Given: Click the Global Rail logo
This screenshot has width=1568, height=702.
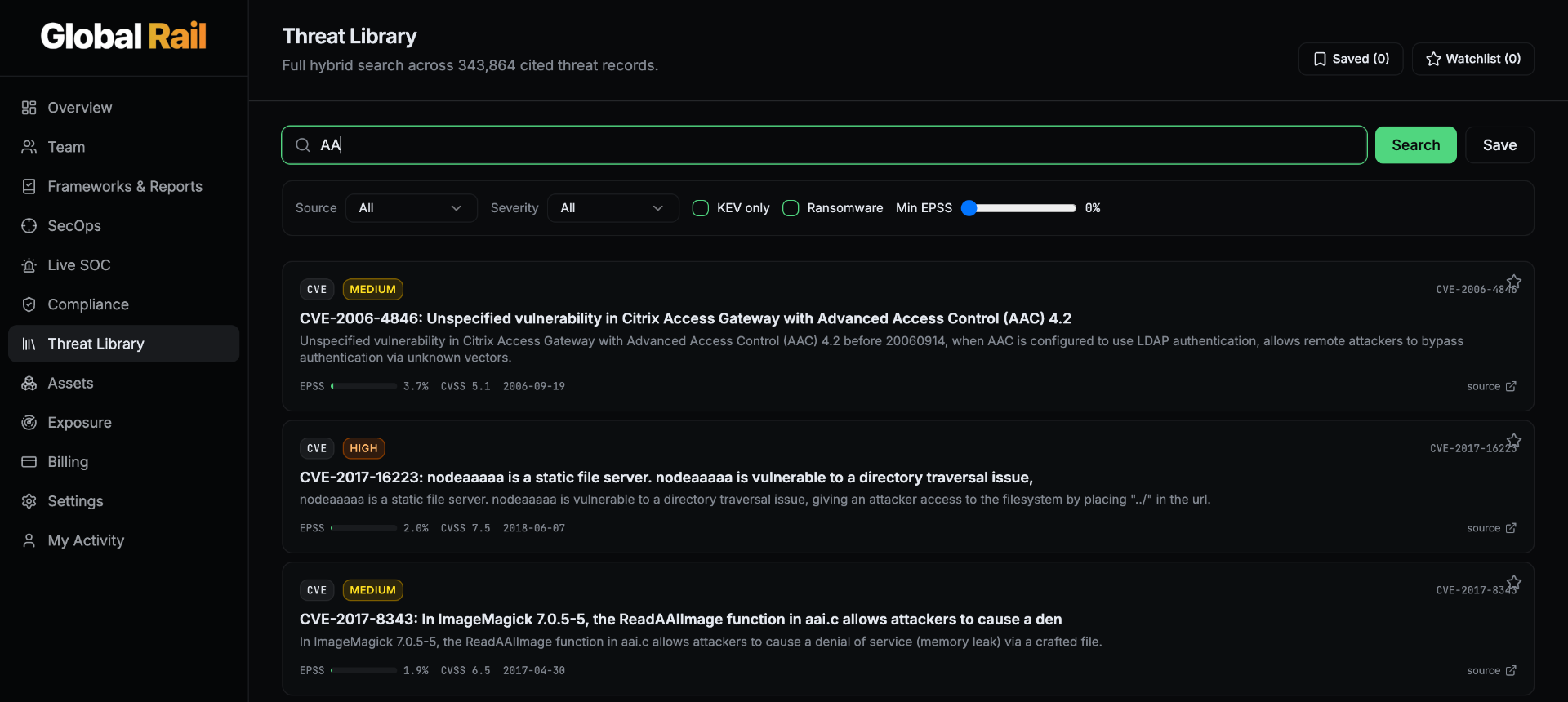Looking at the screenshot, I should [x=123, y=36].
